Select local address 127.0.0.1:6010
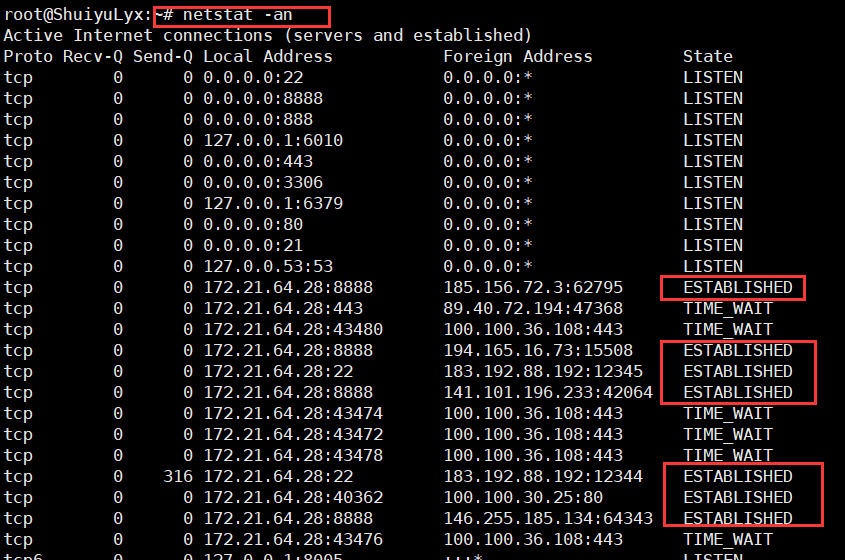845x560 pixels. 273,141
